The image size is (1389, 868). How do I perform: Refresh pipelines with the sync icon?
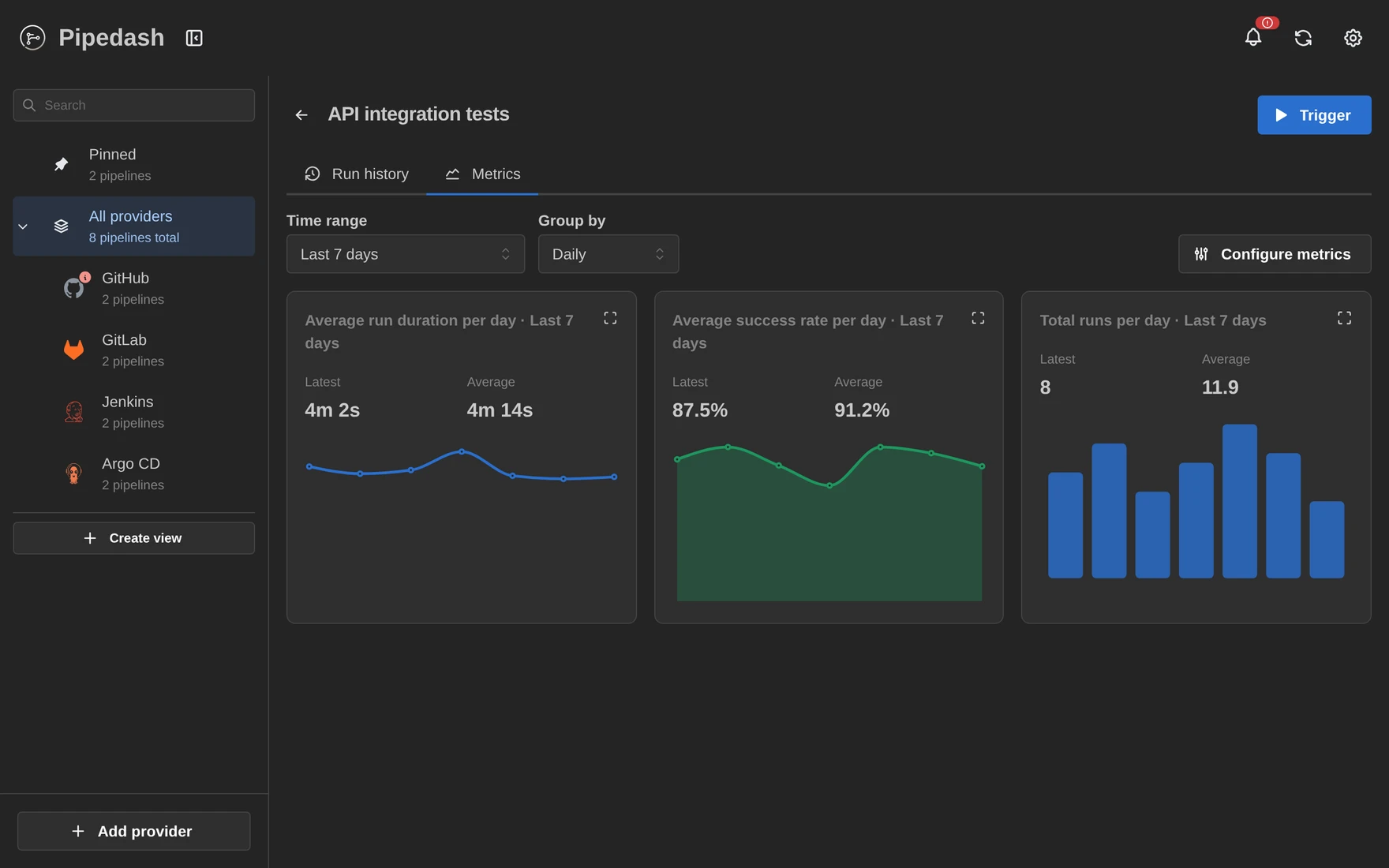coord(1303,38)
